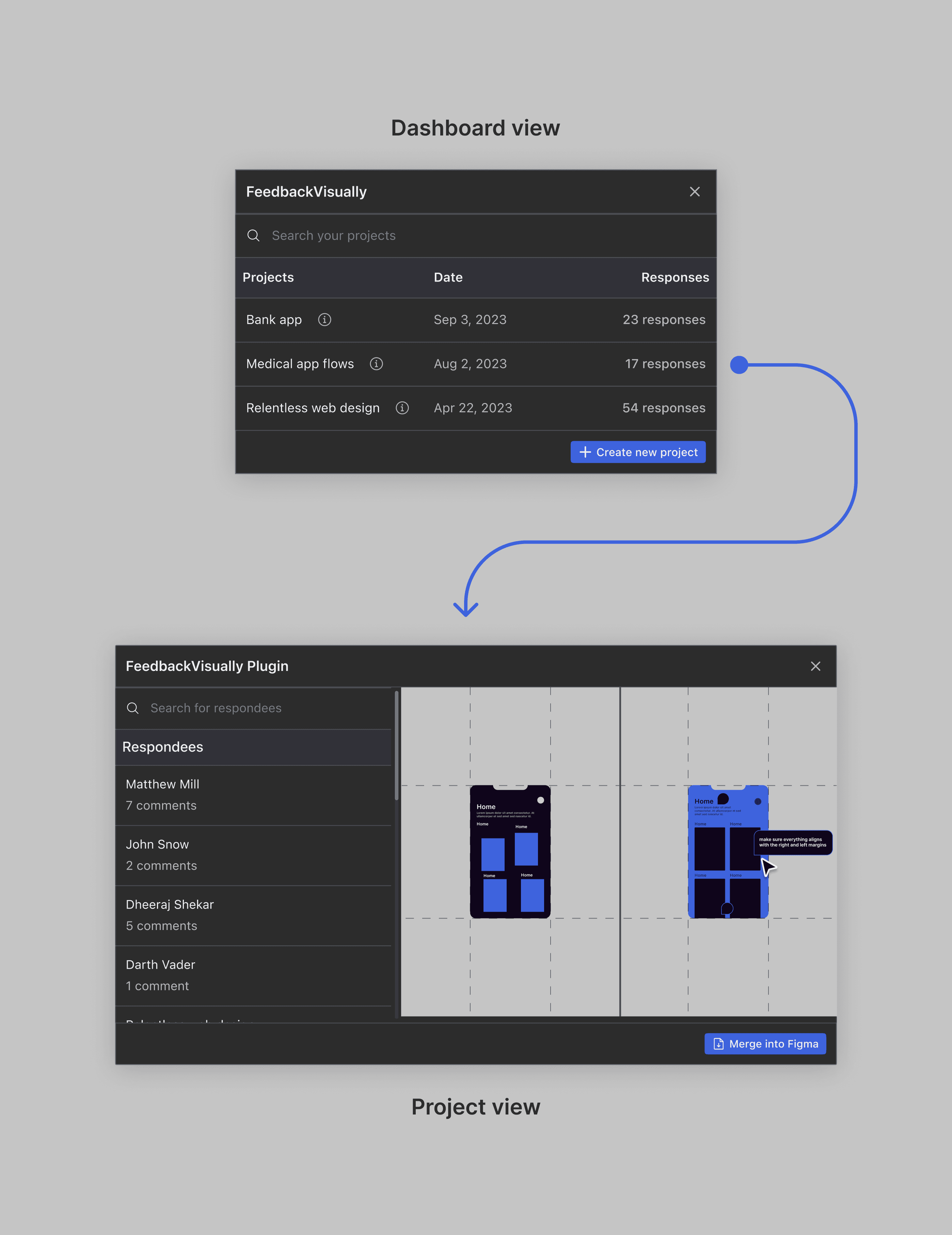
Task: Click the 54 responses count
Action: click(664, 408)
